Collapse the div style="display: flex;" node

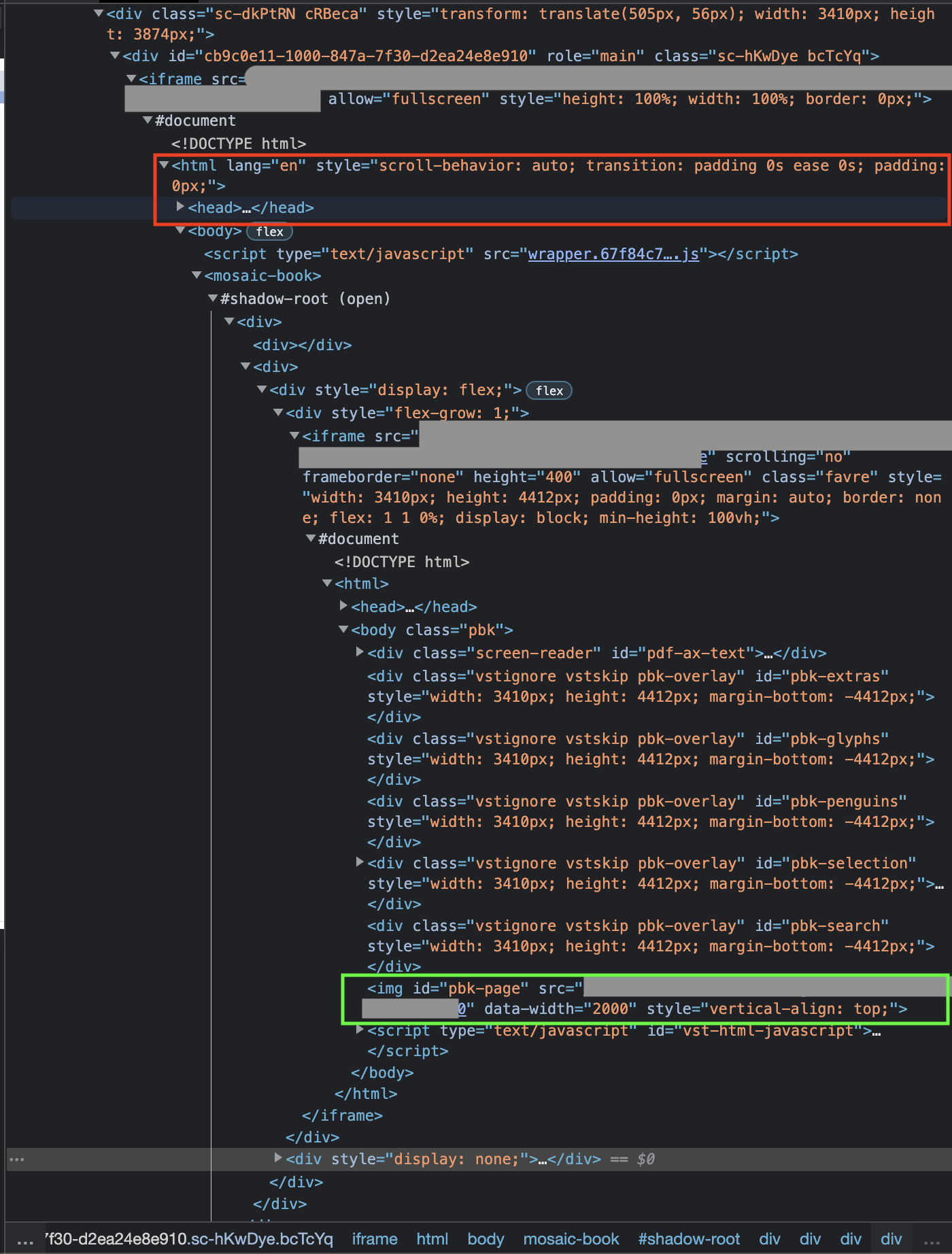coord(262,389)
